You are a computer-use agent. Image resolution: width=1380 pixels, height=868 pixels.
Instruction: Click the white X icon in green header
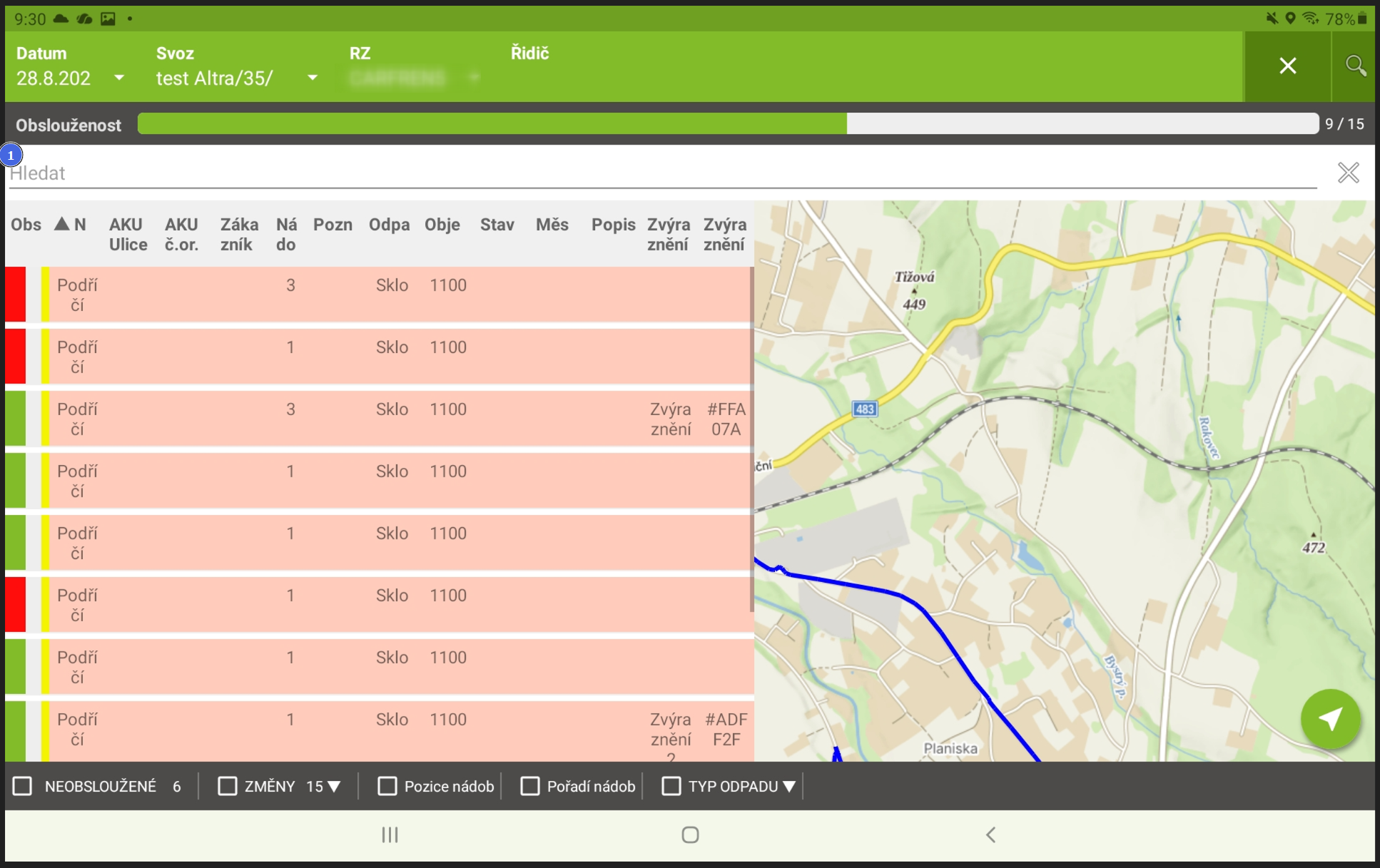tap(1288, 66)
